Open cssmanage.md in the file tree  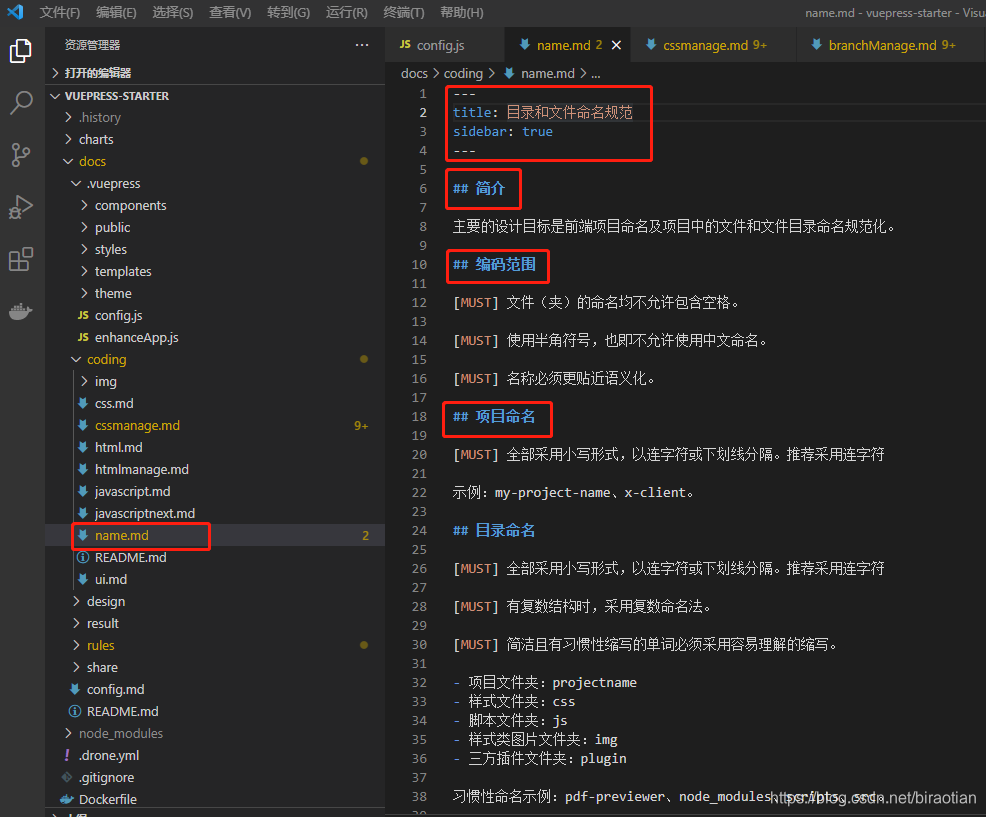pos(215,425)
